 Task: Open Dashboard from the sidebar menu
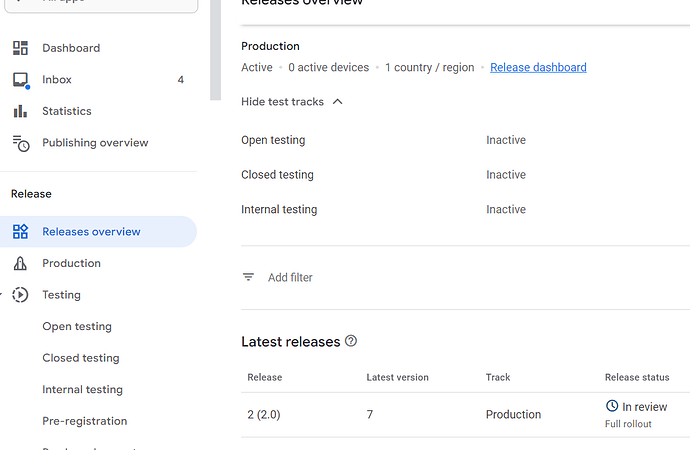pos(71,48)
